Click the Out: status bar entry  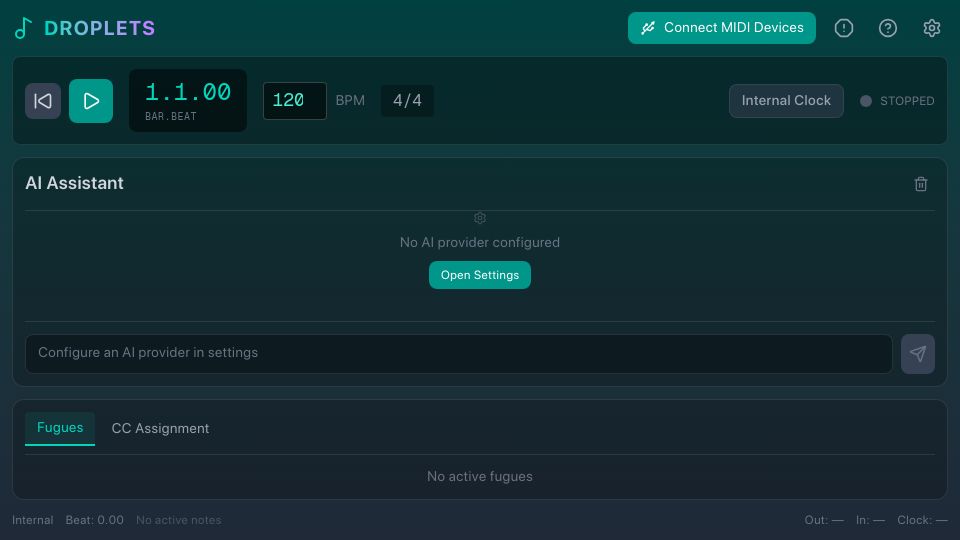point(824,520)
